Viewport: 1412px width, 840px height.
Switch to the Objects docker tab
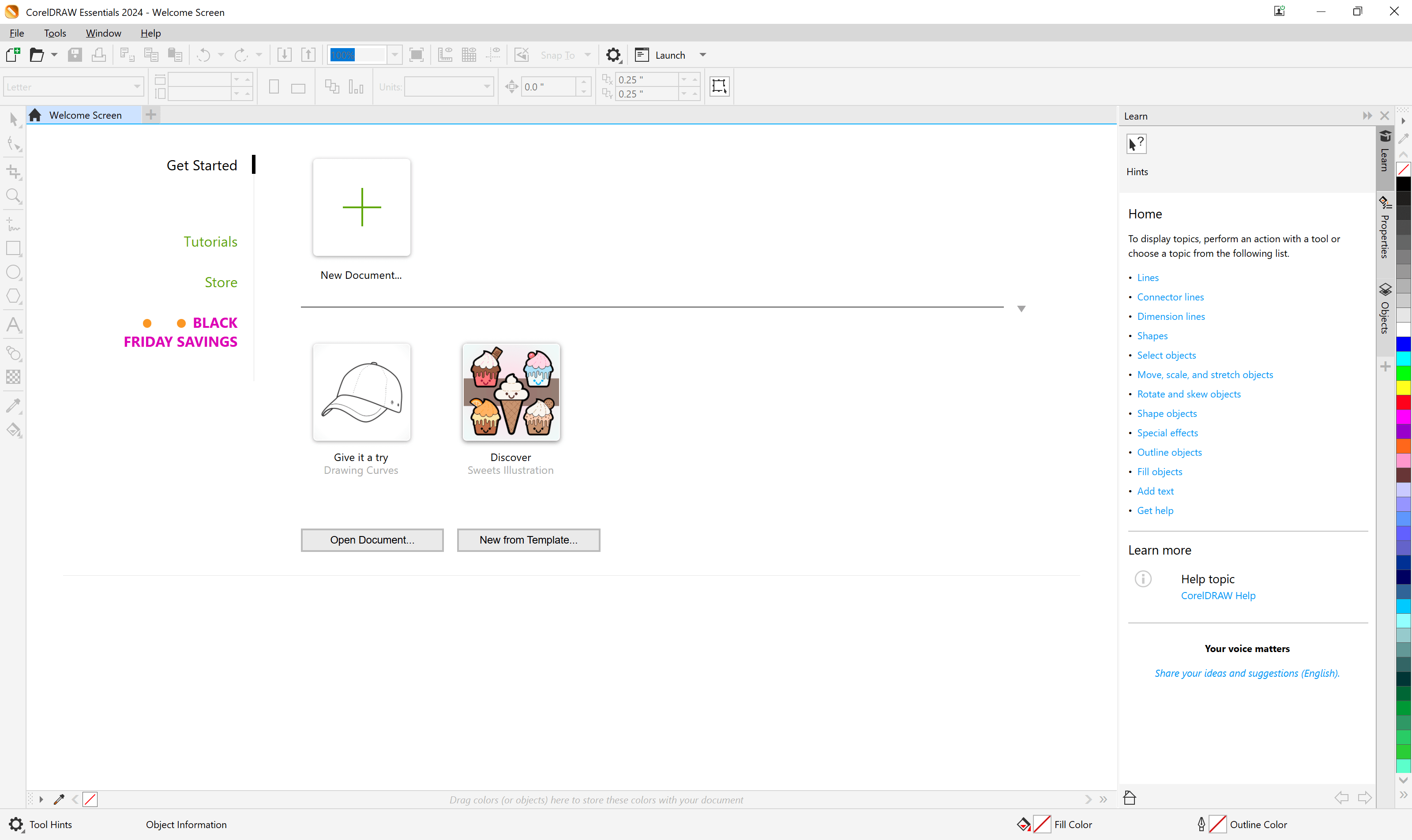point(1385,309)
